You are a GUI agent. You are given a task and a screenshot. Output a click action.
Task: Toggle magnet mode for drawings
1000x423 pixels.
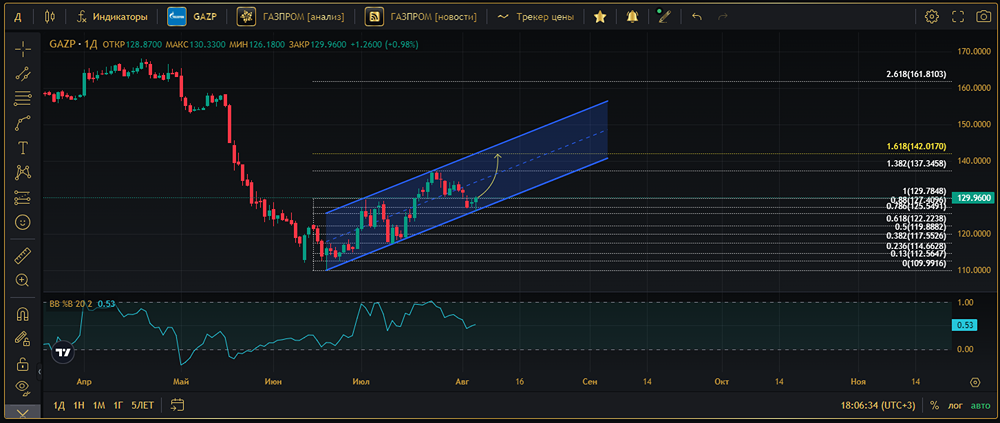(x=22, y=315)
